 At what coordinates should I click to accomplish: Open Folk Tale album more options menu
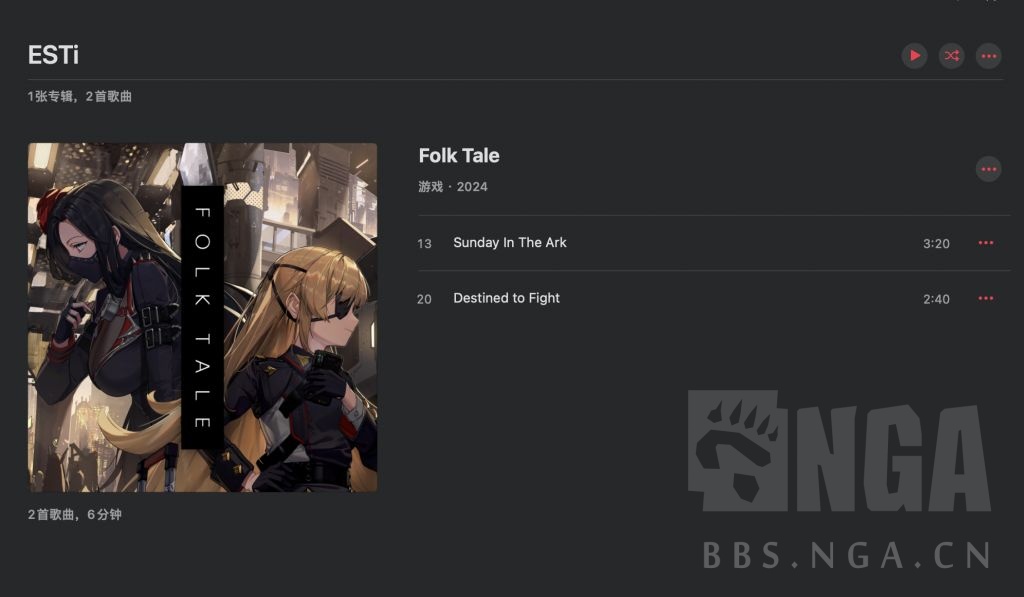click(x=989, y=169)
